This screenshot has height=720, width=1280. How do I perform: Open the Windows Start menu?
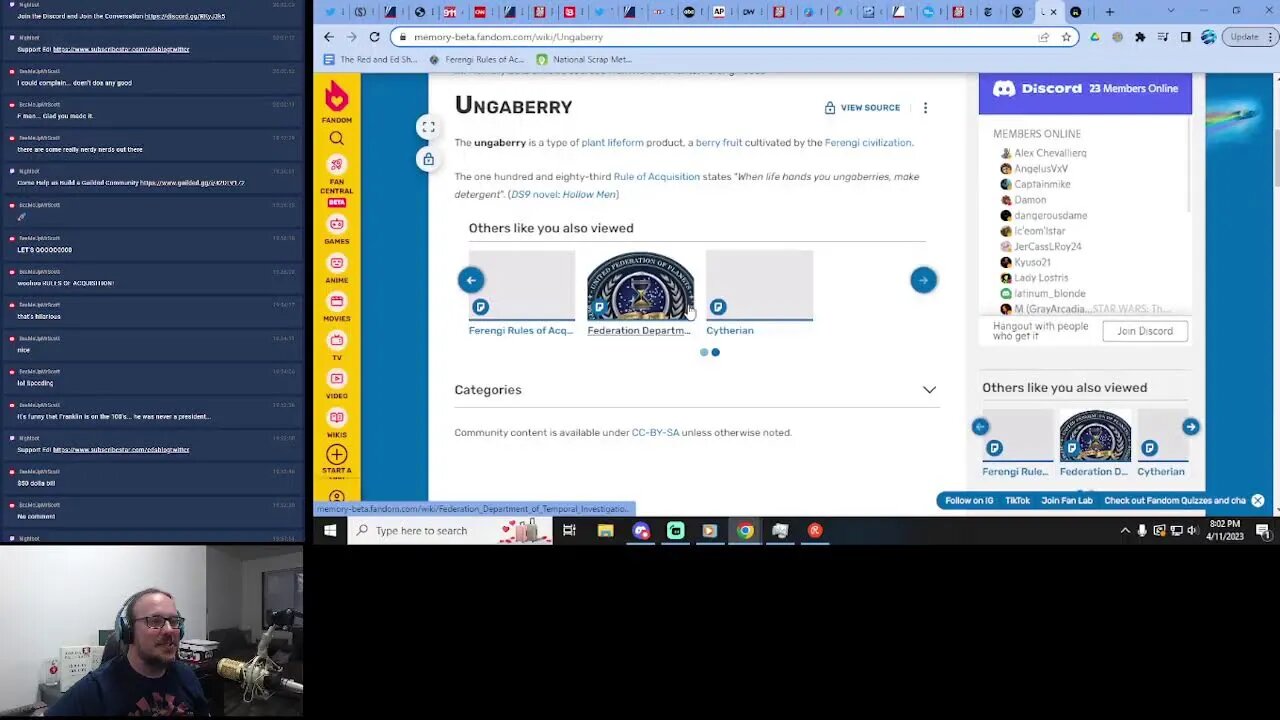click(x=330, y=531)
